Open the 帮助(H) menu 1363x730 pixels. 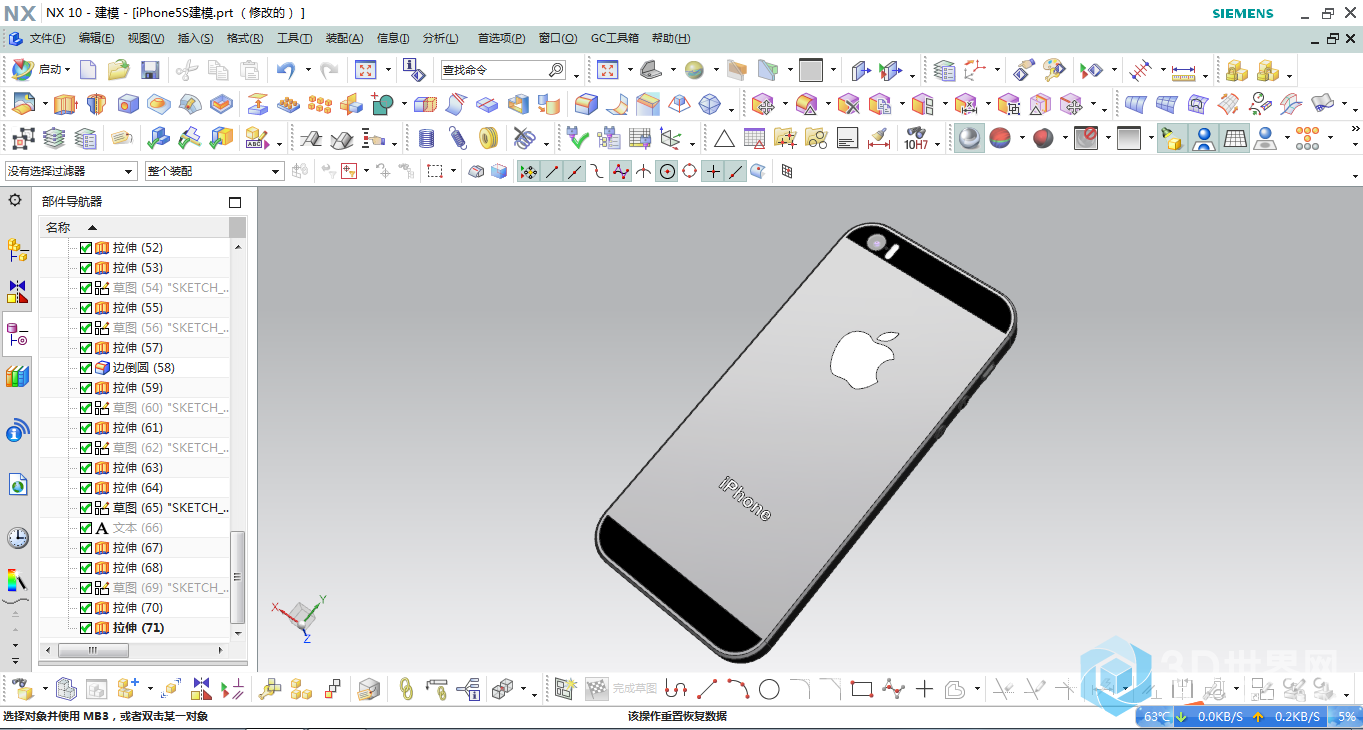(671, 38)
